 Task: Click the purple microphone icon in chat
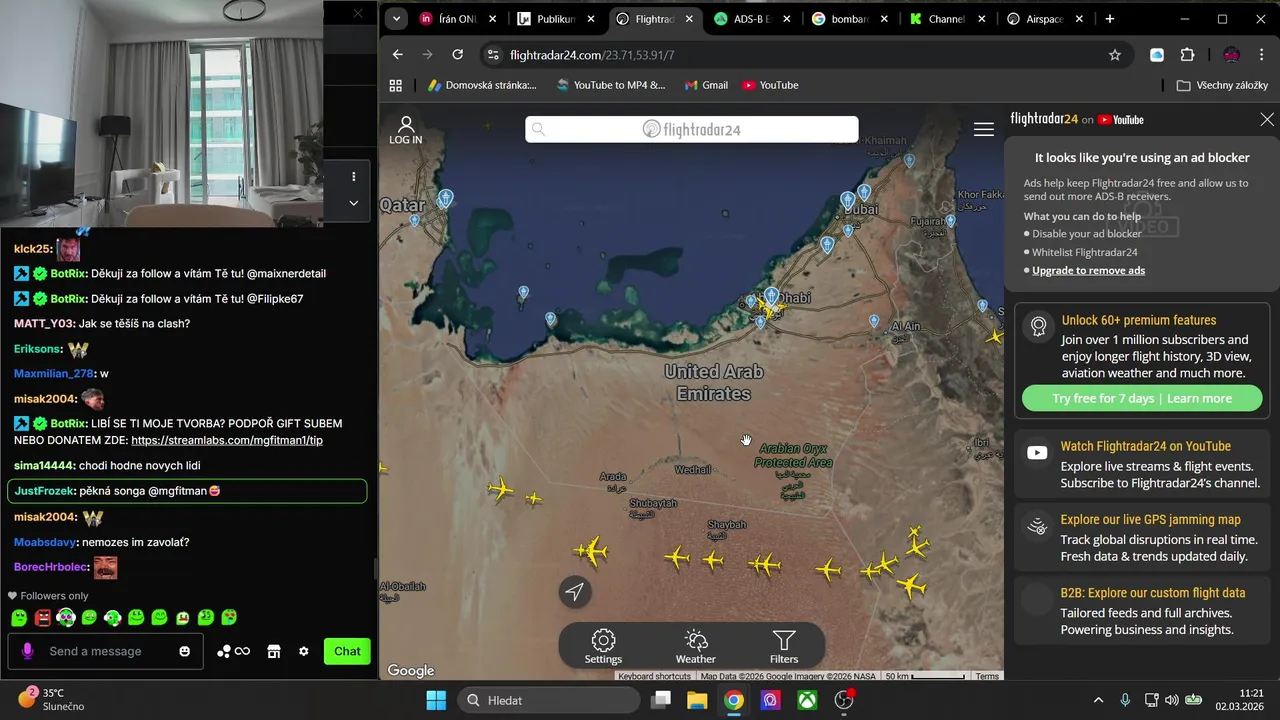click(27, 651)
